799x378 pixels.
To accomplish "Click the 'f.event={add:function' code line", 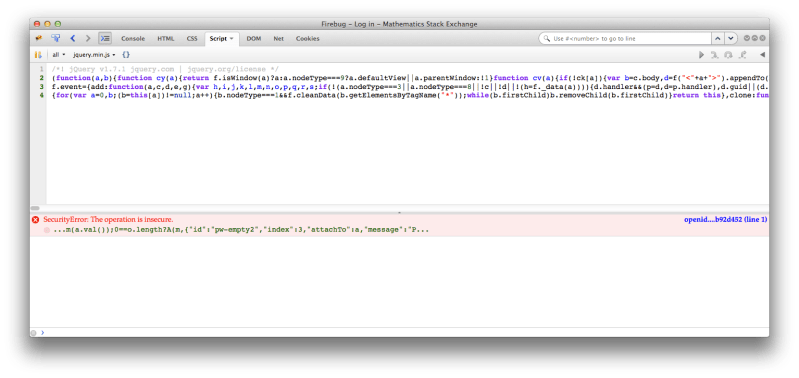I will [x=410, y=87].
